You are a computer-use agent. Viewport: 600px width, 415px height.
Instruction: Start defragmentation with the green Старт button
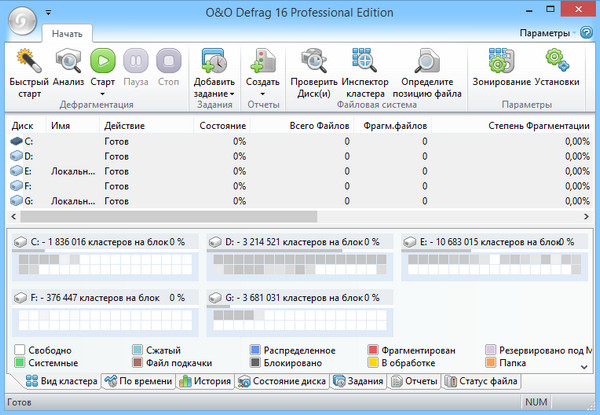click(x=103, y=60)
